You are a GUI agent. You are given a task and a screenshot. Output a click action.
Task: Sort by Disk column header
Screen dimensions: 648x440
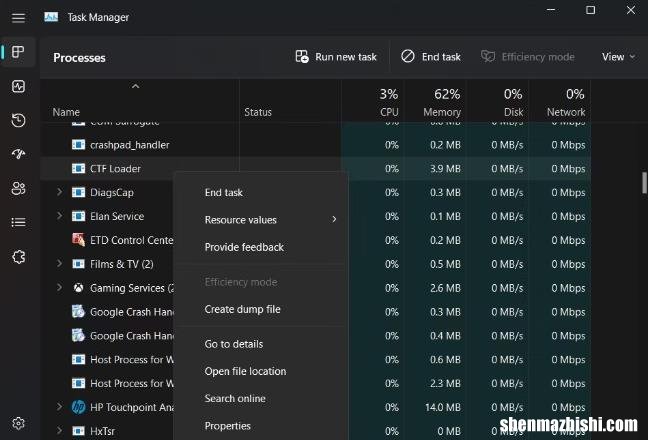[x=498, y=101]
